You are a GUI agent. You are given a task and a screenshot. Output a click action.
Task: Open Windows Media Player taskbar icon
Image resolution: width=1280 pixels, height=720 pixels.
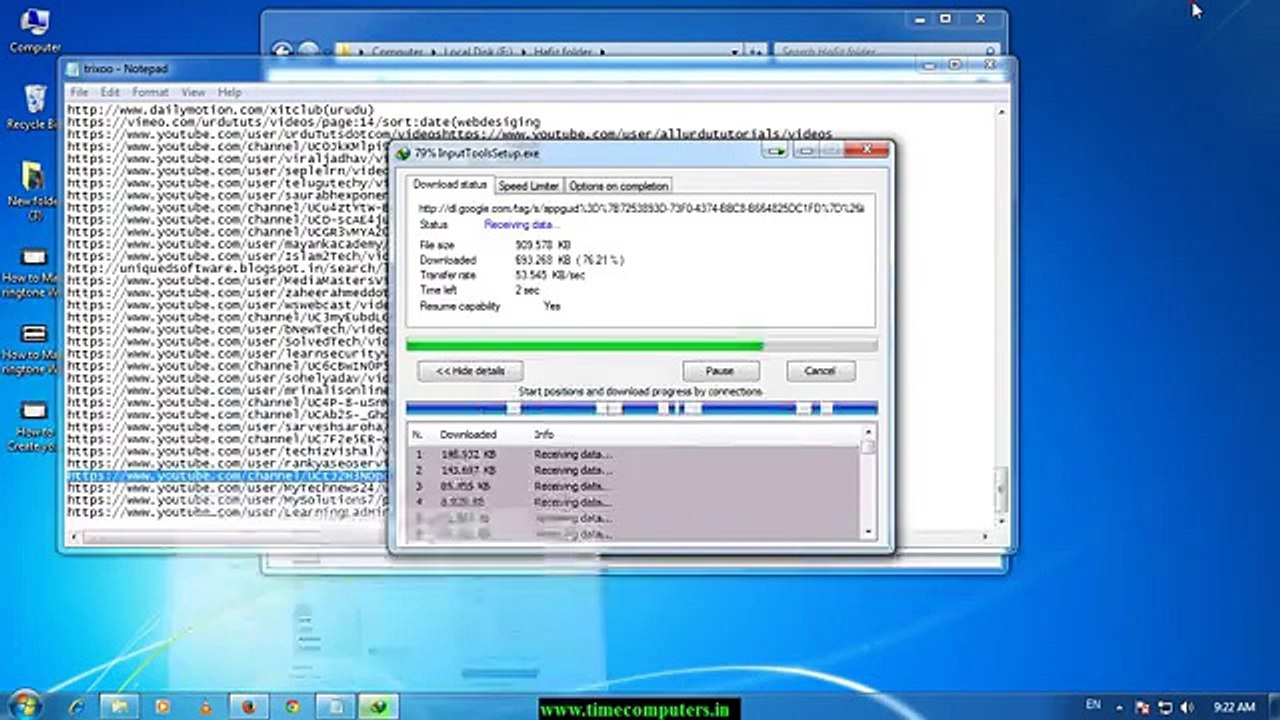(x=163, y=706)
